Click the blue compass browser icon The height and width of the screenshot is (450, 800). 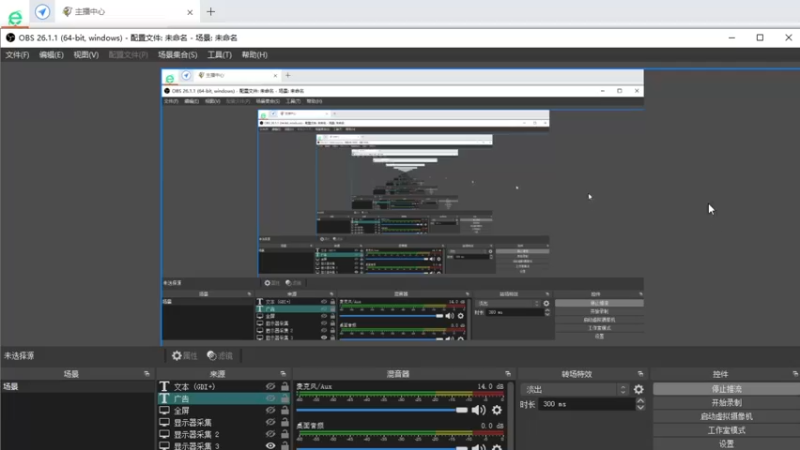[42, 12]
